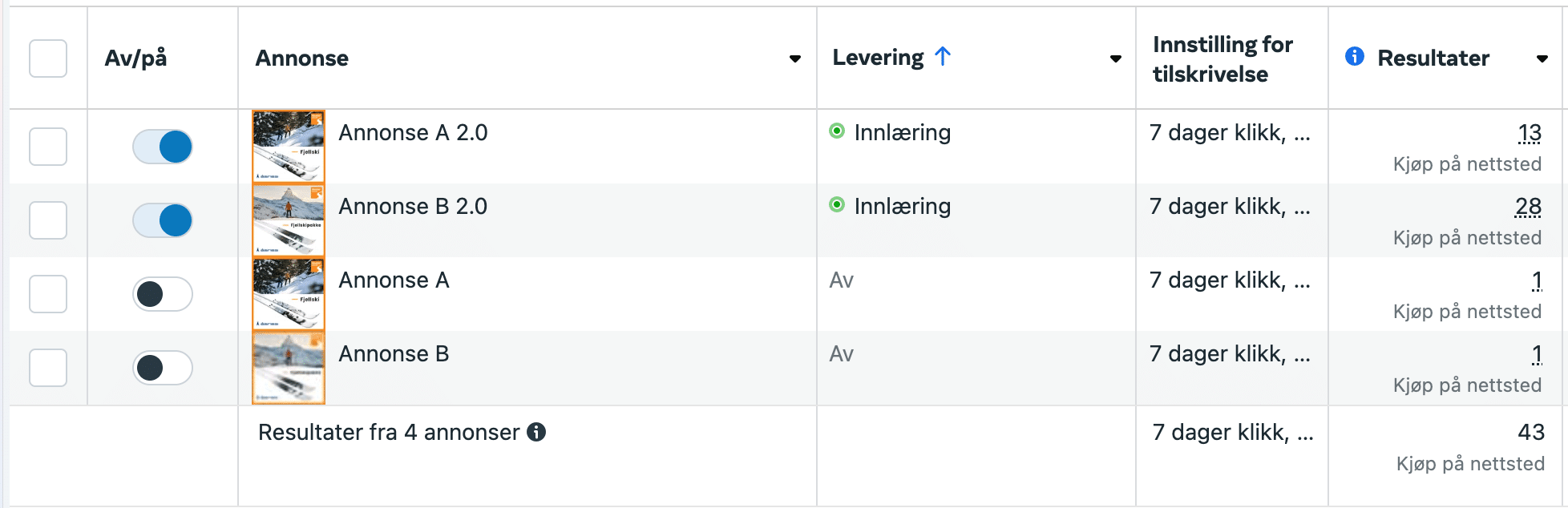The height and width of the screenshot is (508, 1568).
Task: Click the blue sort arrow next to Levering
Action: [x=943, y=56]
